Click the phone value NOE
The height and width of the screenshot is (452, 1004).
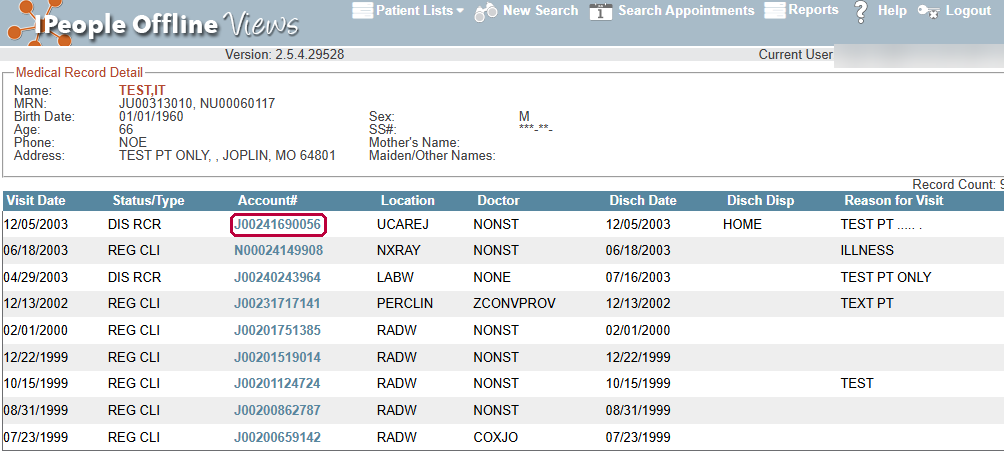click(133, 142)
